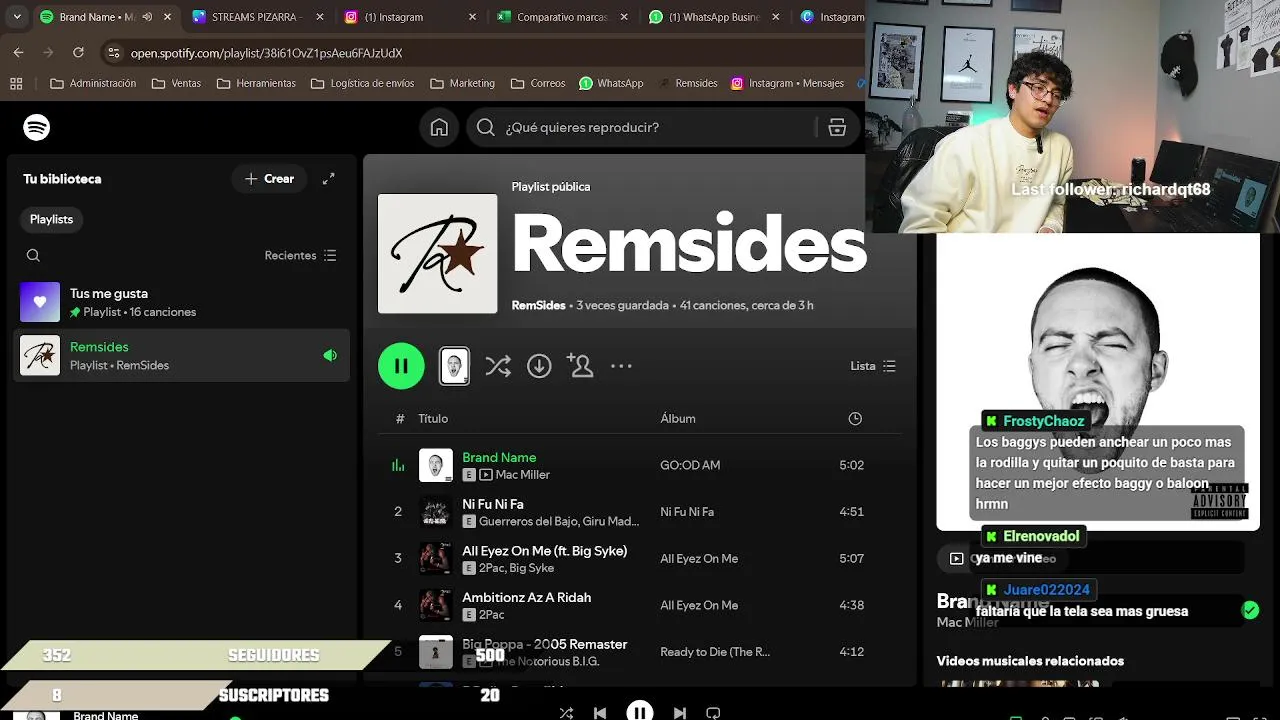Go to Spotify Home (house icon)
Viewport: 1280px width, 720px height.
439,127
